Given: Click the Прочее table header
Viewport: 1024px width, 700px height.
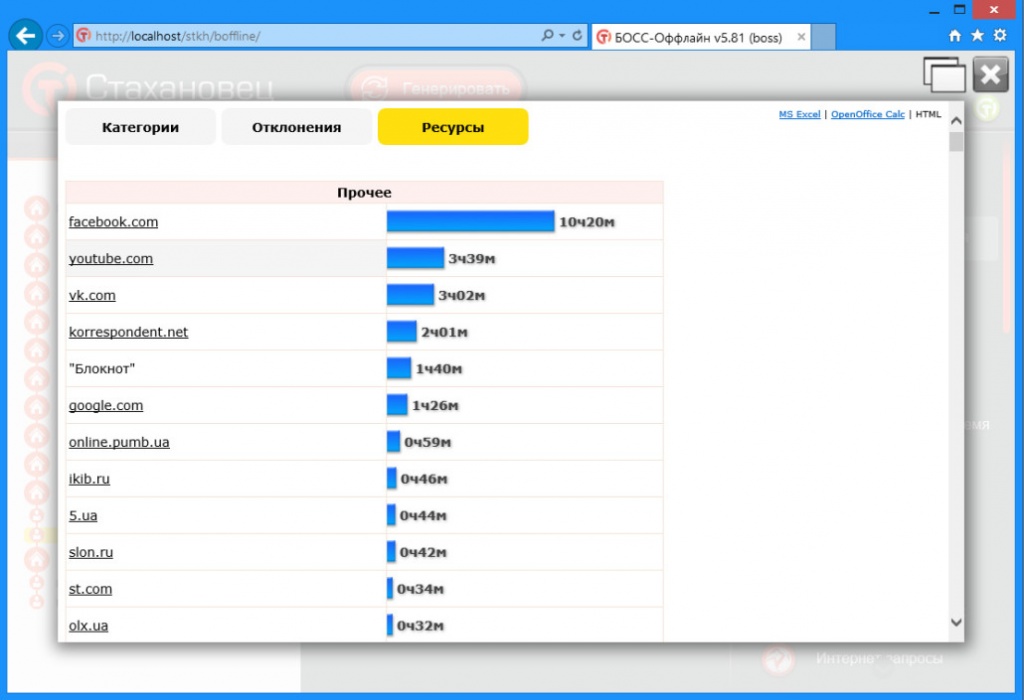Looking at the screenshot, I should (364, 192).
